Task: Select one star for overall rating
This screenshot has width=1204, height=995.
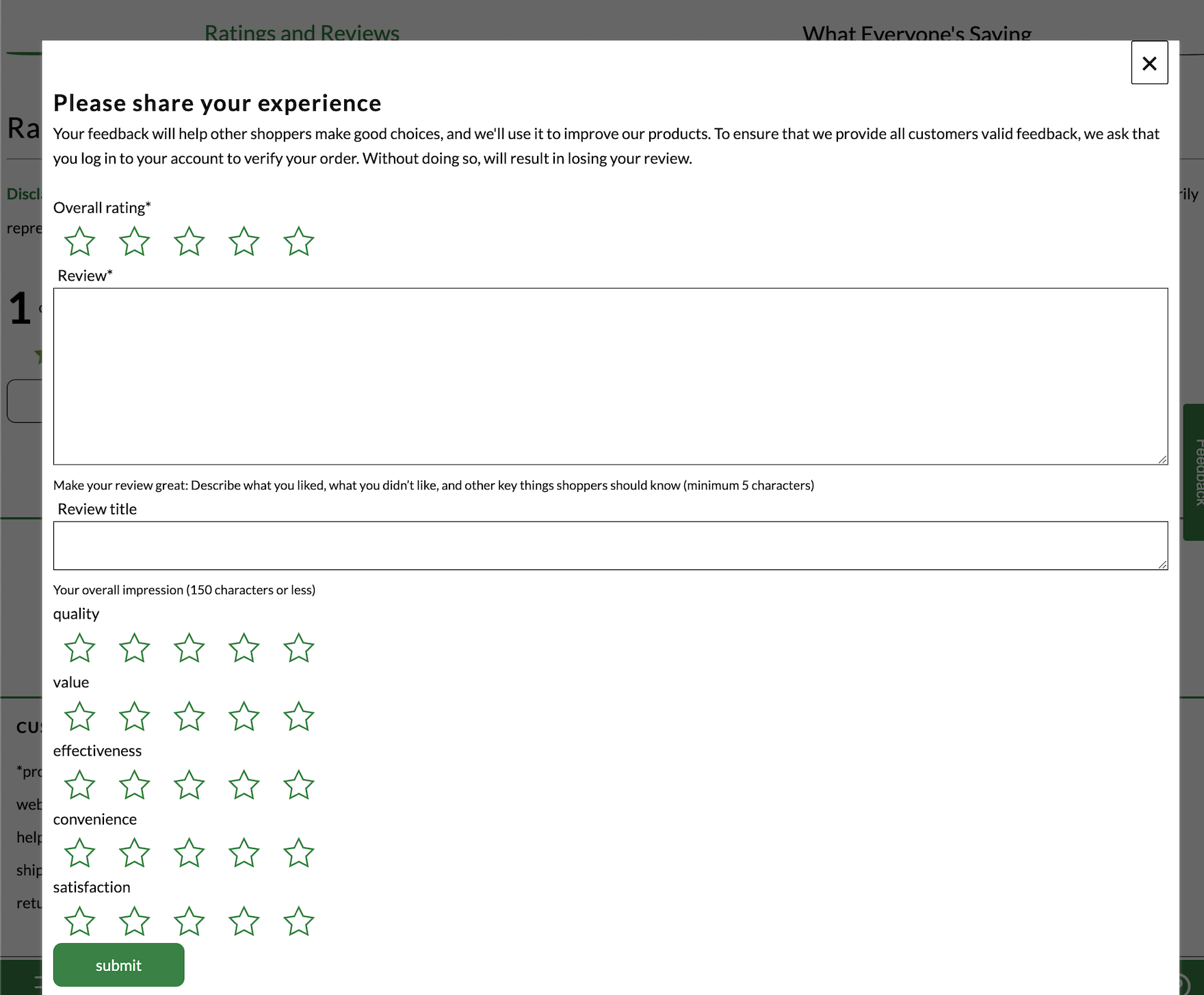Action: (x=79, y=242)
